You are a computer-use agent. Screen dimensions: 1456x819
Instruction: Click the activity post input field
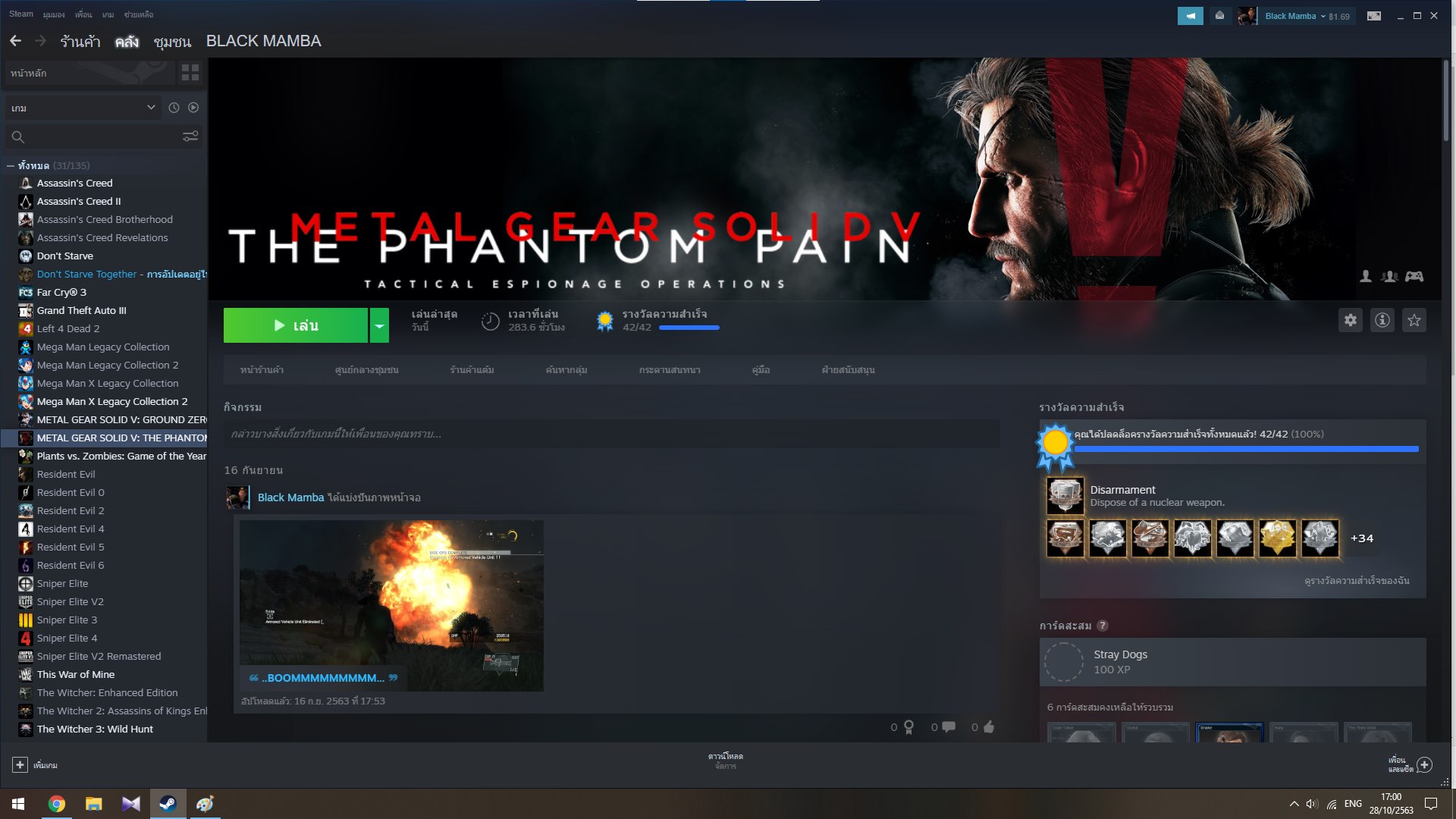coord(611,434)
